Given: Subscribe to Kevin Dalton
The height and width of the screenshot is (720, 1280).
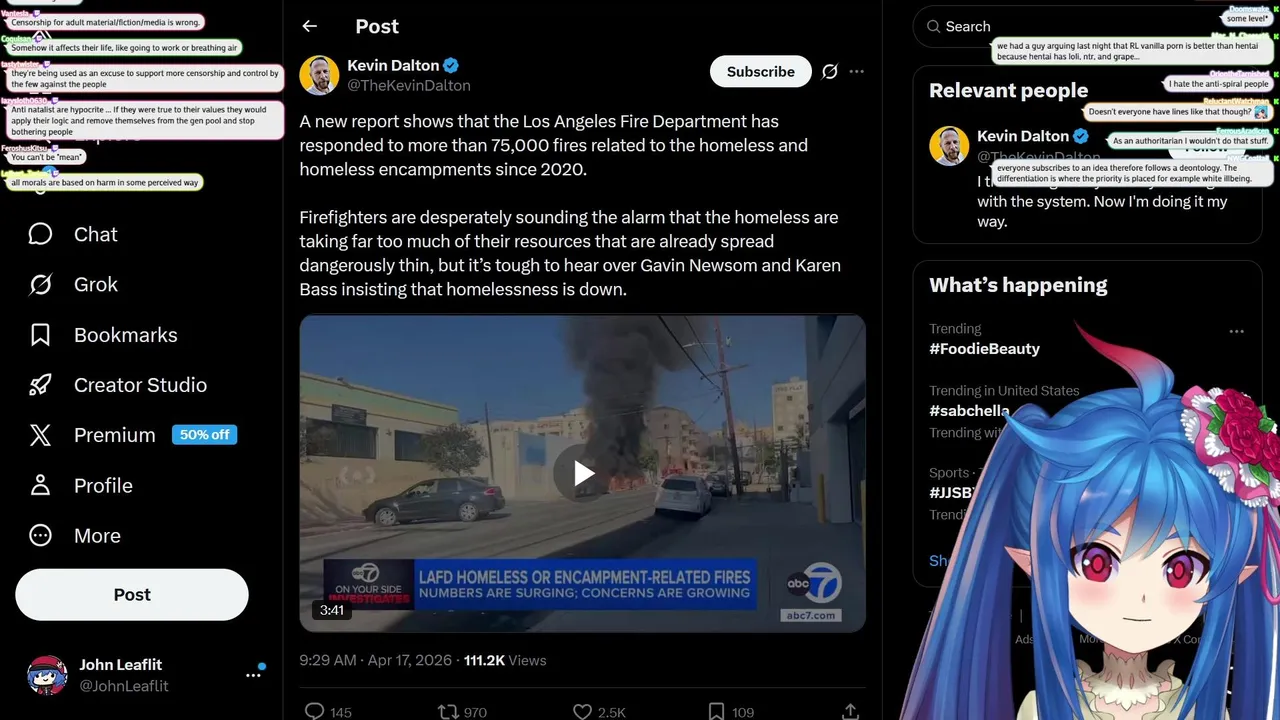Looking at the screenshot, I should (760, 72).
